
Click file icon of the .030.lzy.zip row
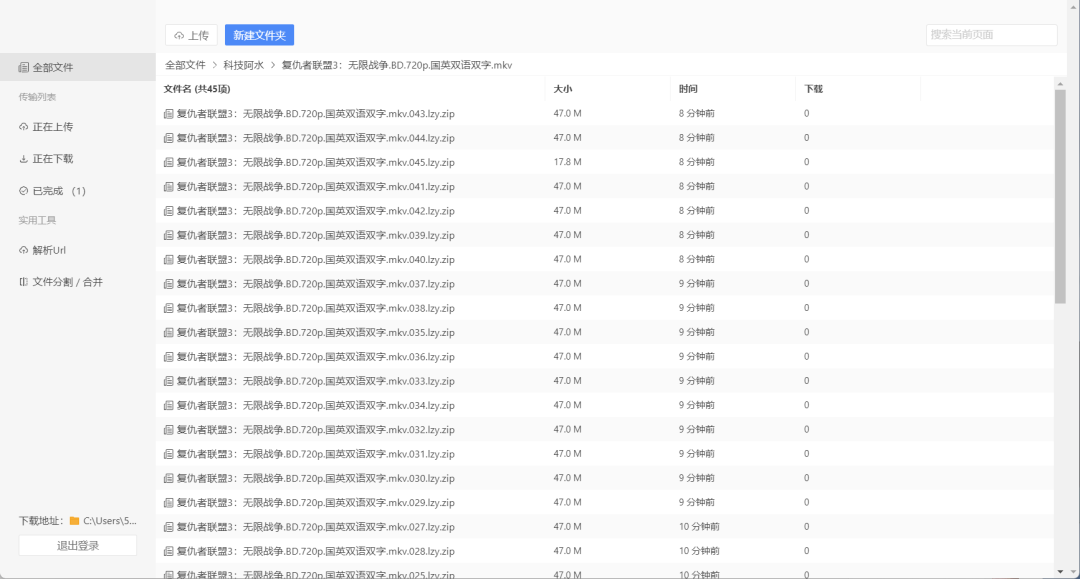[168, 478]
